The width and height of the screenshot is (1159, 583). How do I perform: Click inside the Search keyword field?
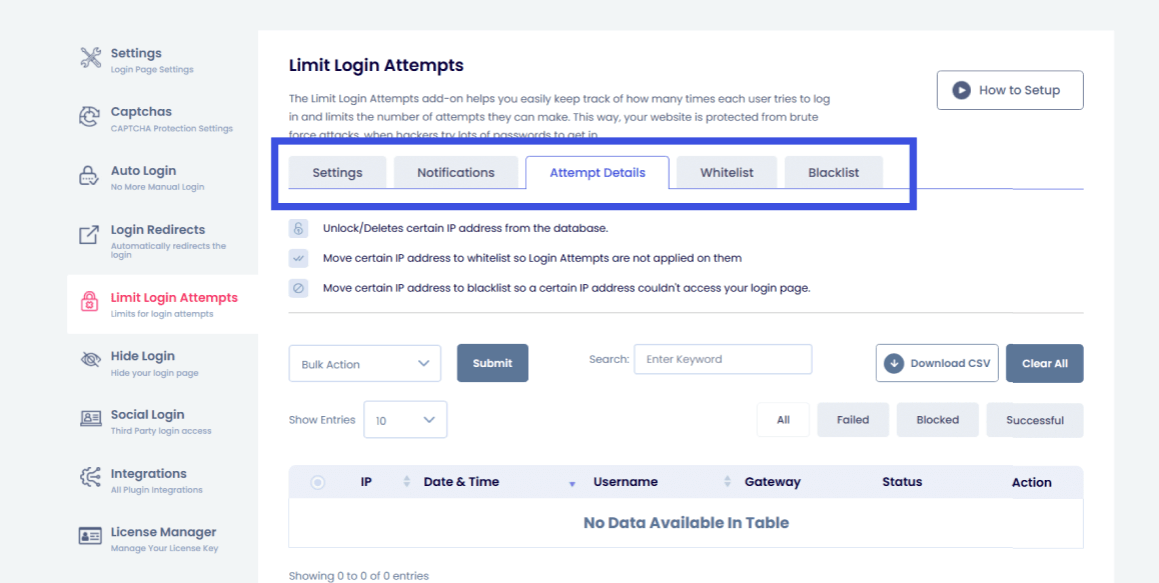pyautogui.click(x=722, y=359)
